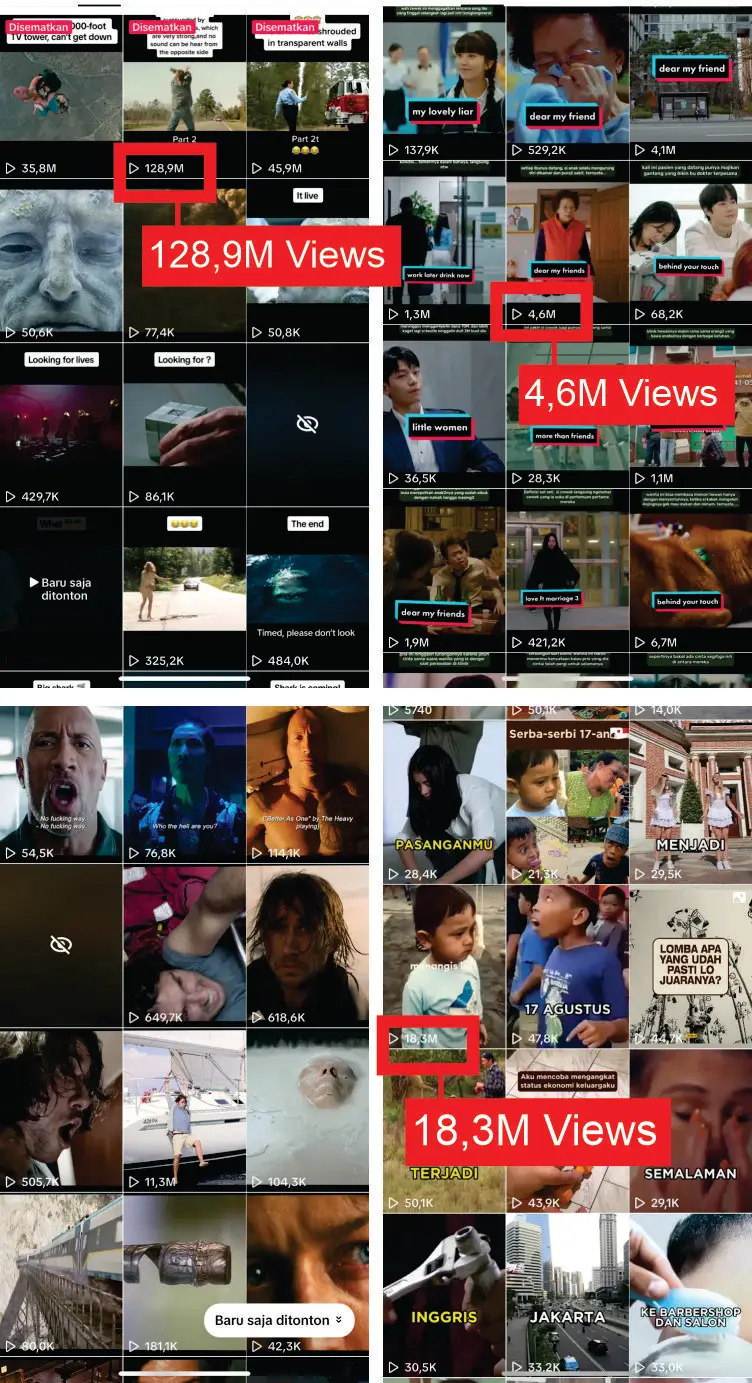Open the 'MENJADI' video with 29,5K views
The height and width of the screenshot is (1383, 752).
click(691, 802)
